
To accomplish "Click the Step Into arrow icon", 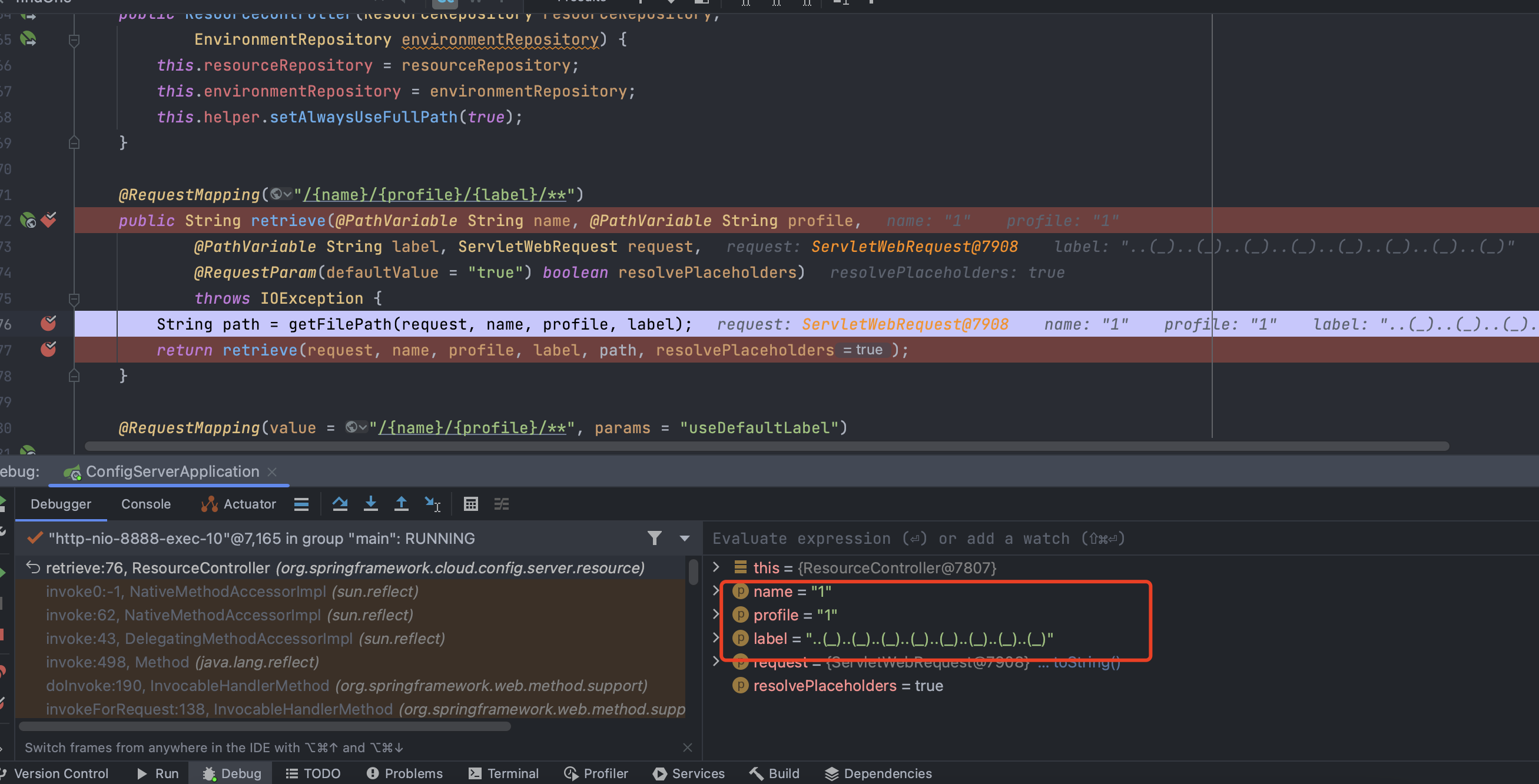I will point(370,504).
